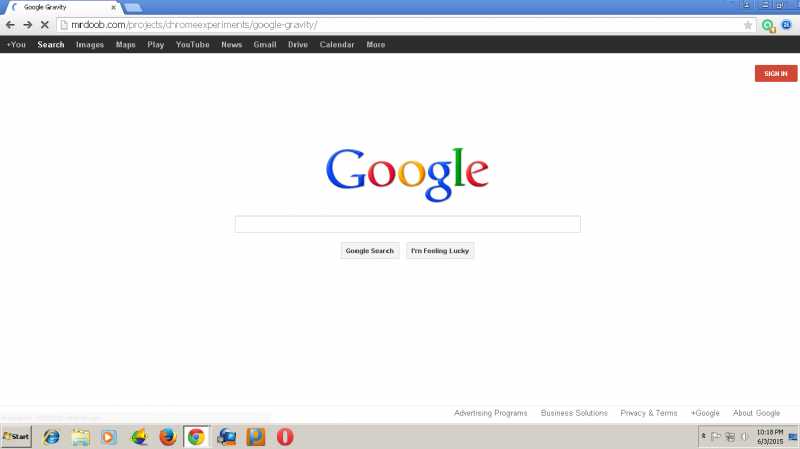Open the orange P application in the taskbar
Viewport: 800px width, 449px height.
(256, 437)
